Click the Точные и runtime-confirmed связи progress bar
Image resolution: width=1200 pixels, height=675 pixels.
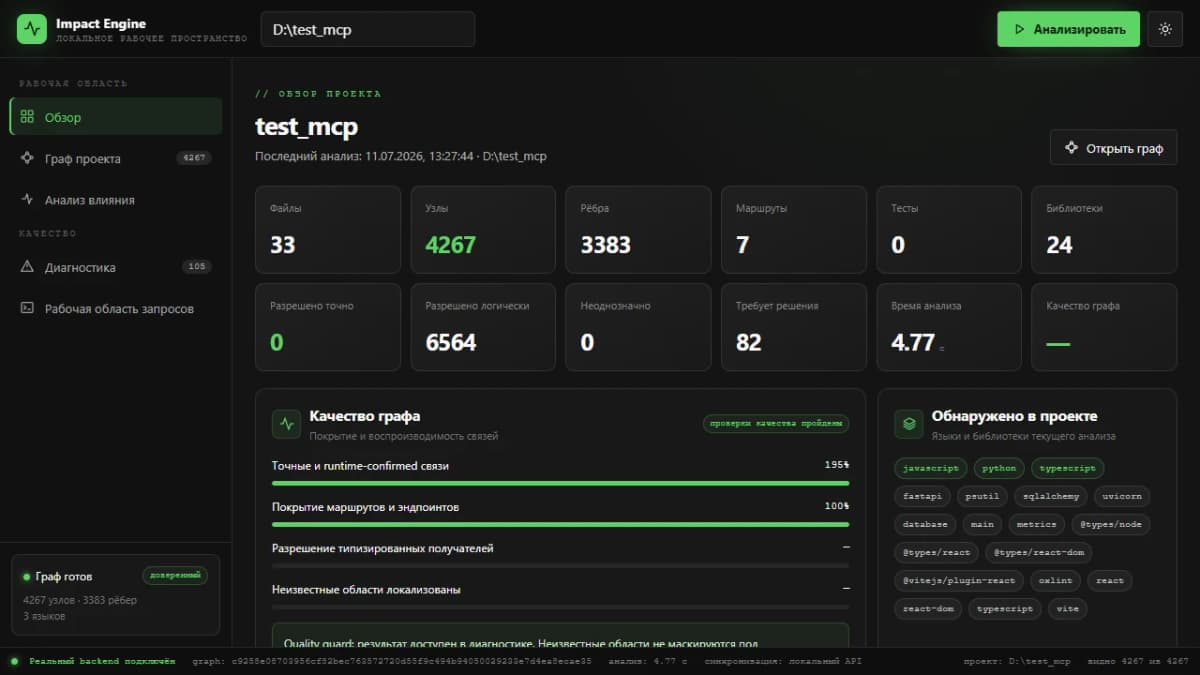[560, 482]
